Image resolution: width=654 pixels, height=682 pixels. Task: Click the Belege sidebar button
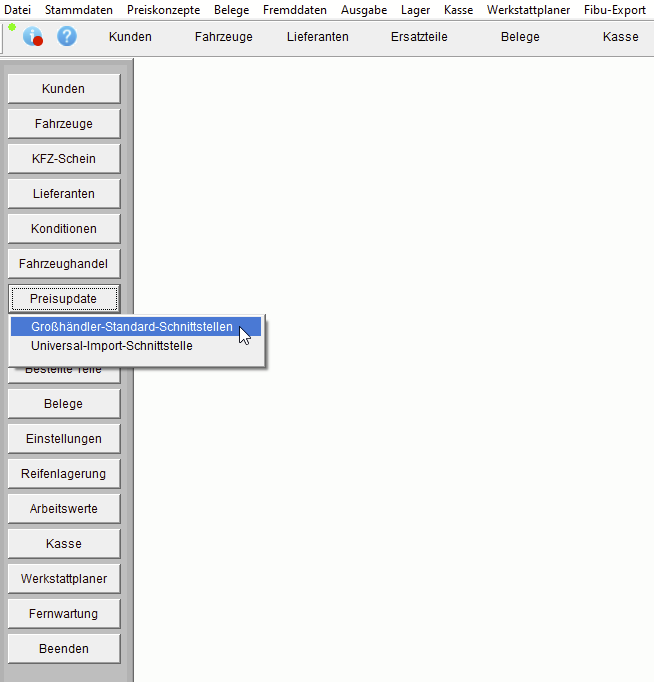coord(64,404)
